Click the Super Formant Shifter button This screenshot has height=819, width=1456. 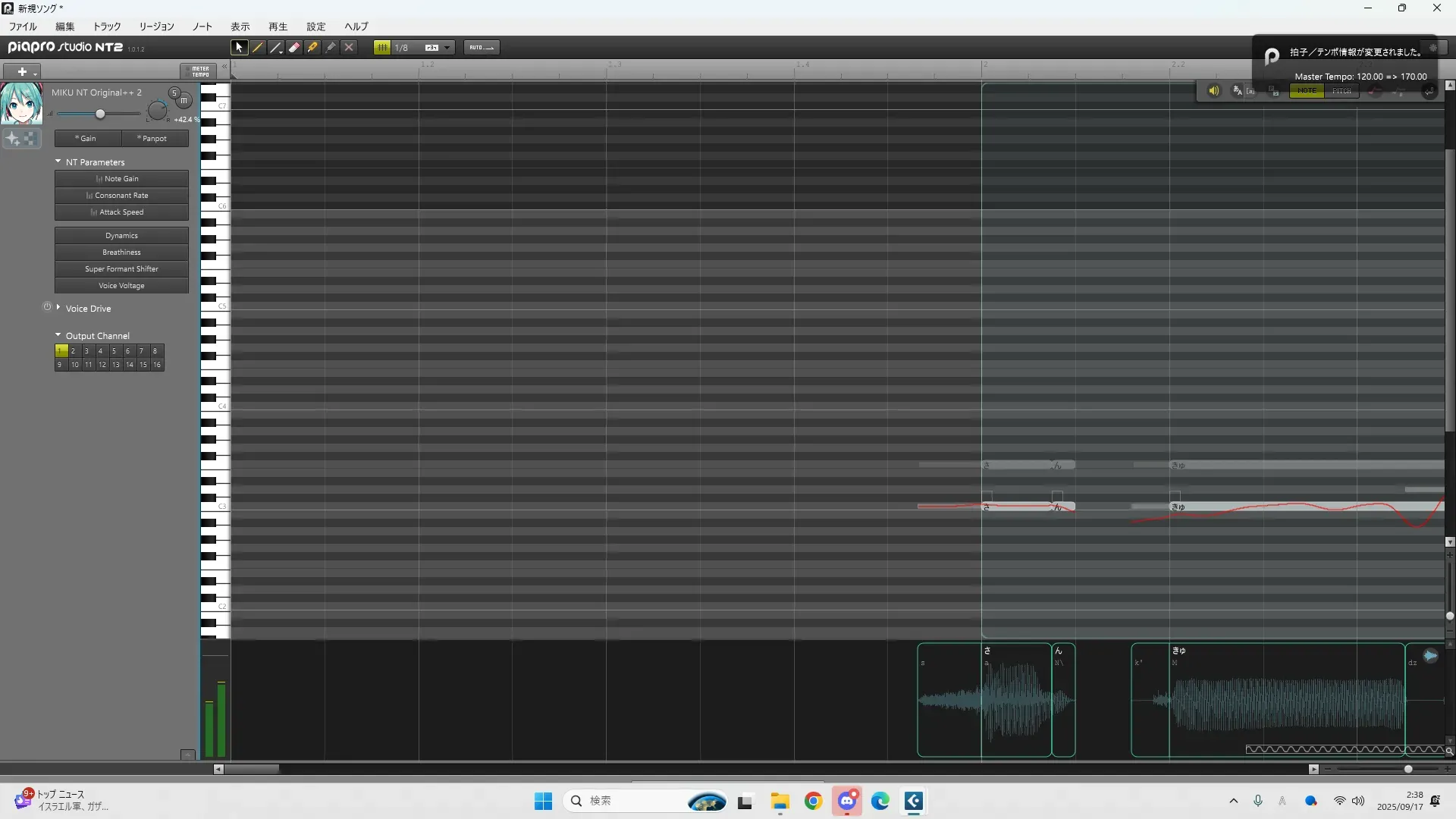[121, 269]
